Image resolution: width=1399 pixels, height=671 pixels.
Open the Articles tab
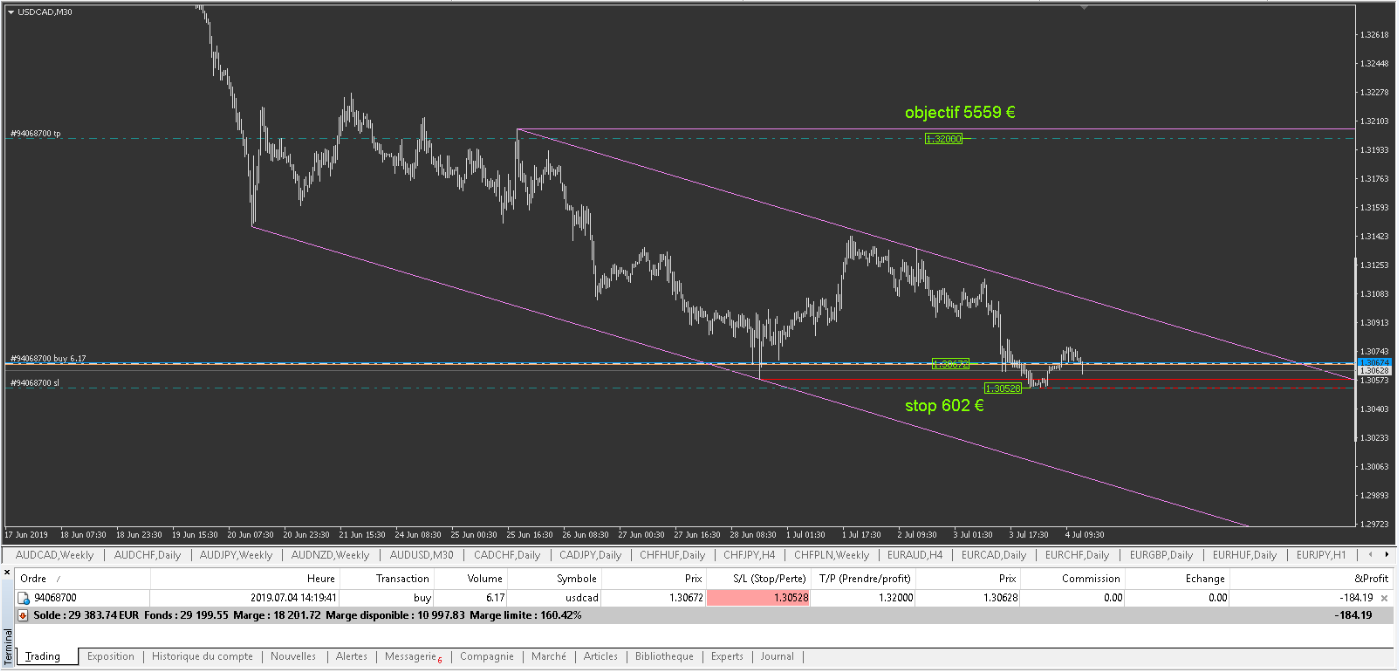pyautogui.click(x=600, y=657)
